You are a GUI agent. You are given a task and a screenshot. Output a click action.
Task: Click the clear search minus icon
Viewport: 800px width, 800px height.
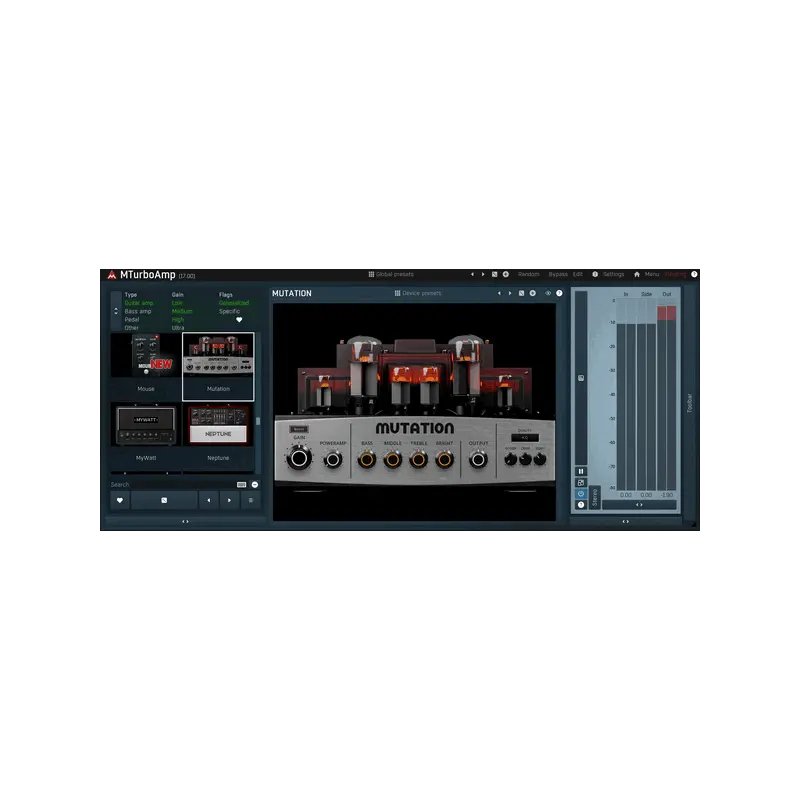pos(255,485)
